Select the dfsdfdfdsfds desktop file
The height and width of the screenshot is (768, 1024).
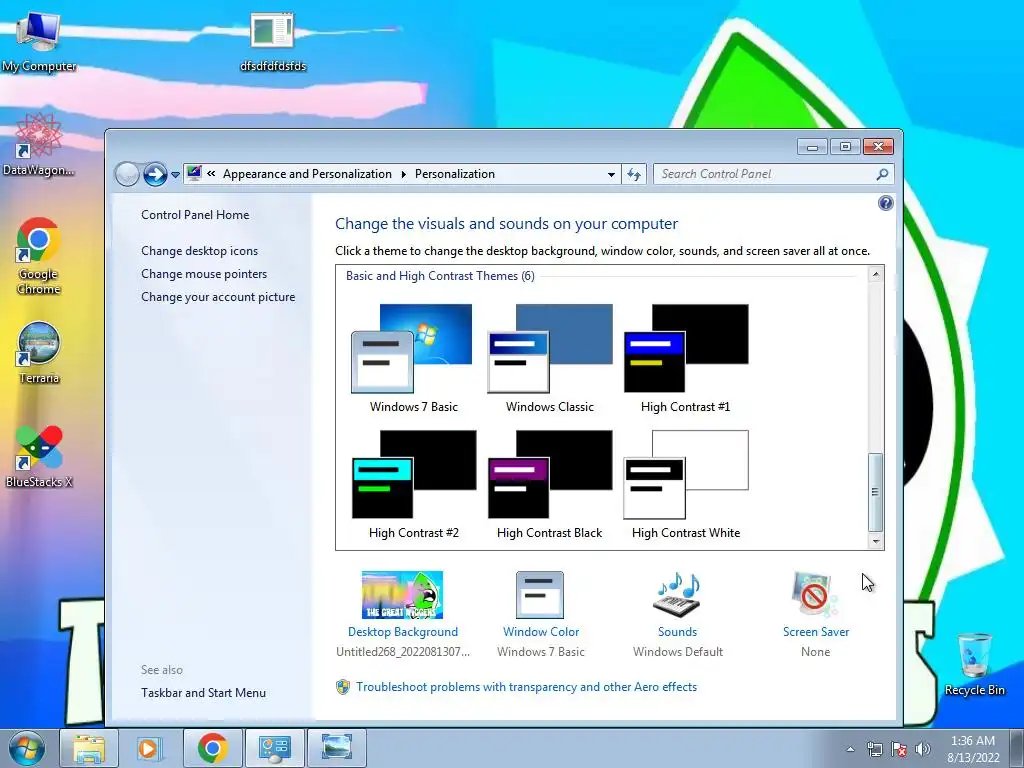[x=273, y=41]
